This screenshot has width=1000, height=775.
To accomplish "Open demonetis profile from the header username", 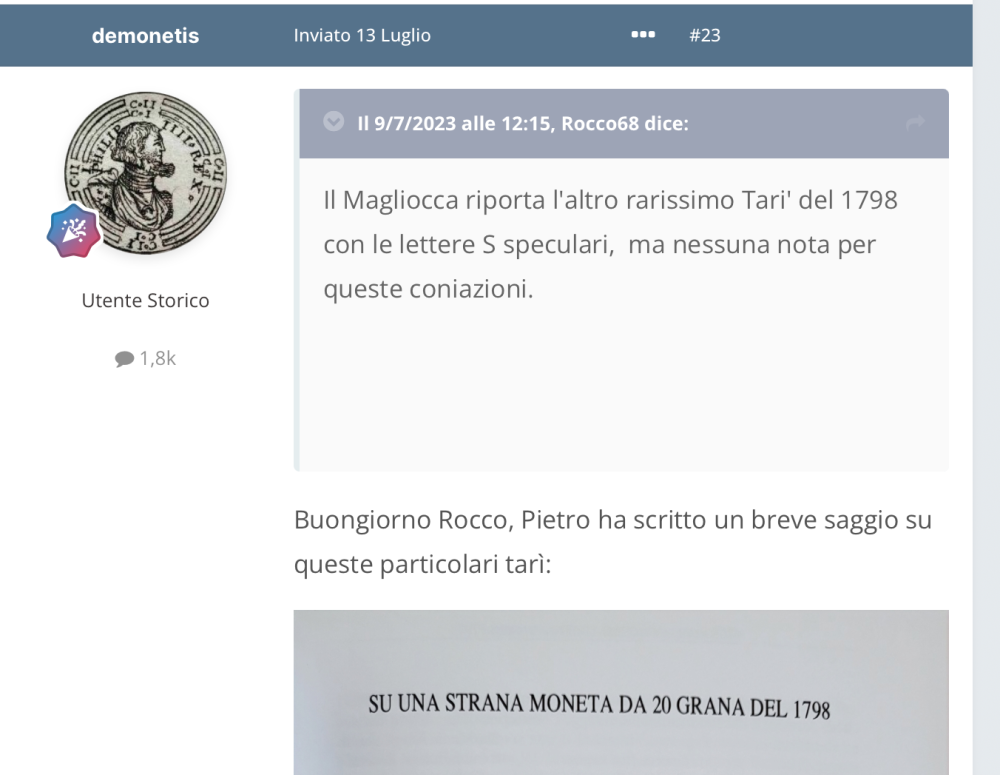I will (145, 36).
